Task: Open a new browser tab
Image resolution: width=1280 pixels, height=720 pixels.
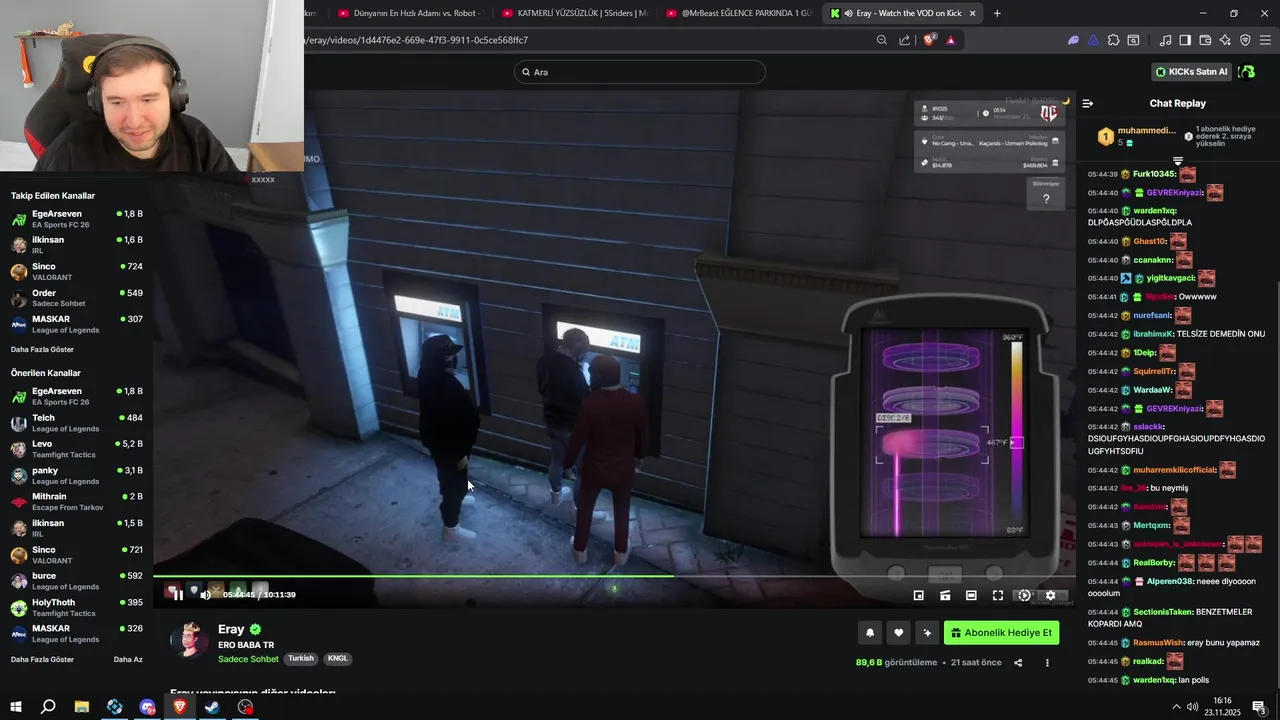Action: [x=997, y=13]
